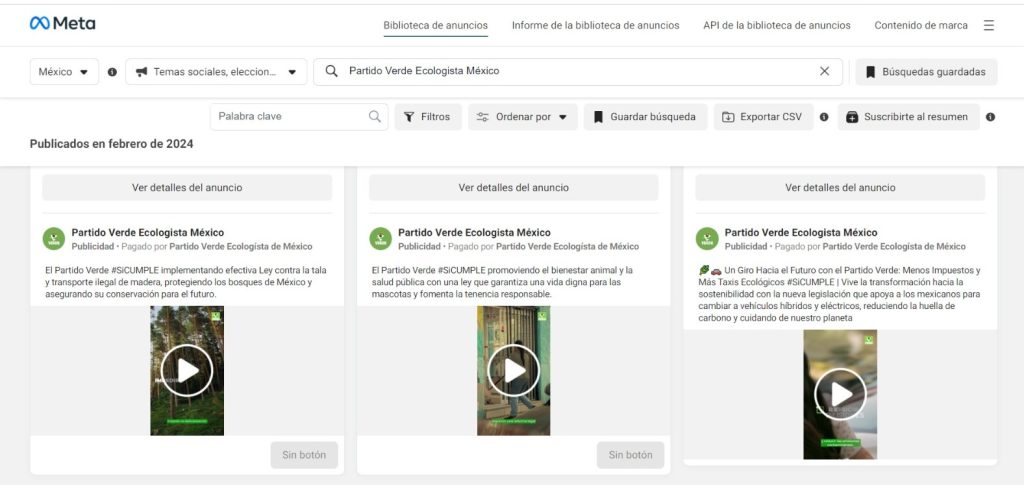Image resolution: width=1024 pixels, height=485 pixels.
Task: Click the info icon next to México
Action: tap(112, 72)
